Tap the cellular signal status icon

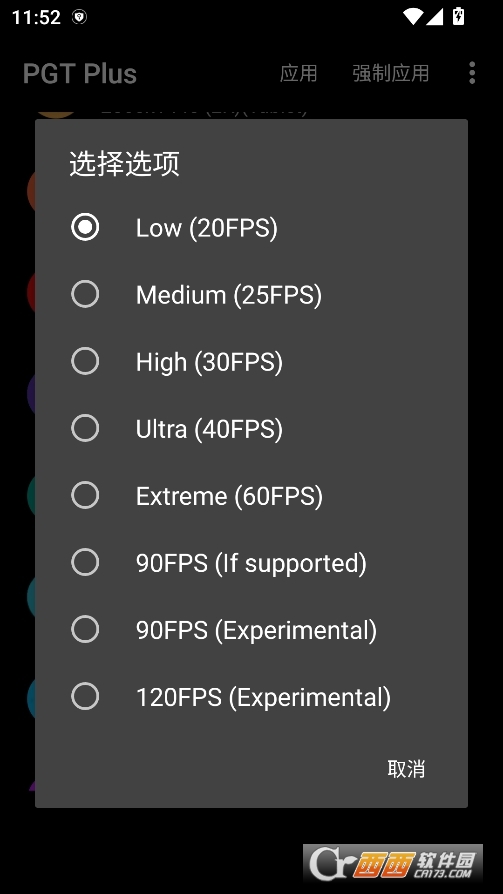tap(435, 17)
